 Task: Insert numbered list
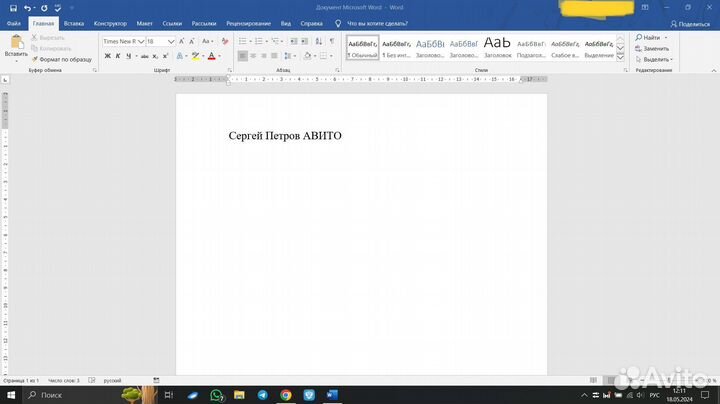259,41
